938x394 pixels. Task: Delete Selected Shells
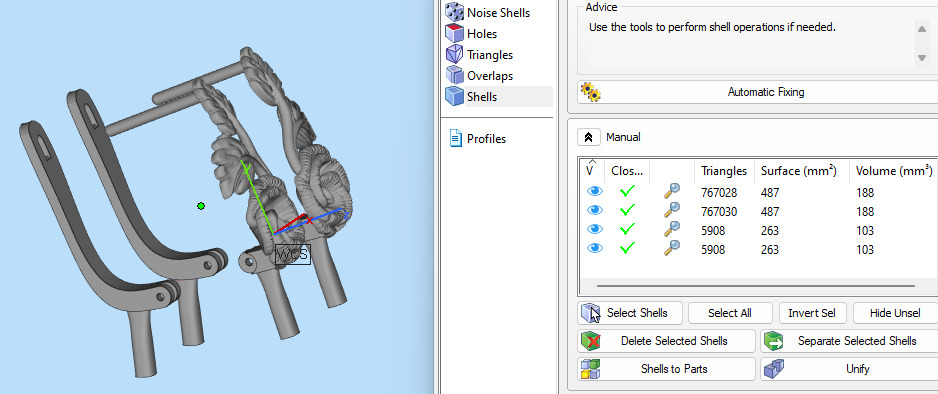pyautogui.click(x=666, y=341)
